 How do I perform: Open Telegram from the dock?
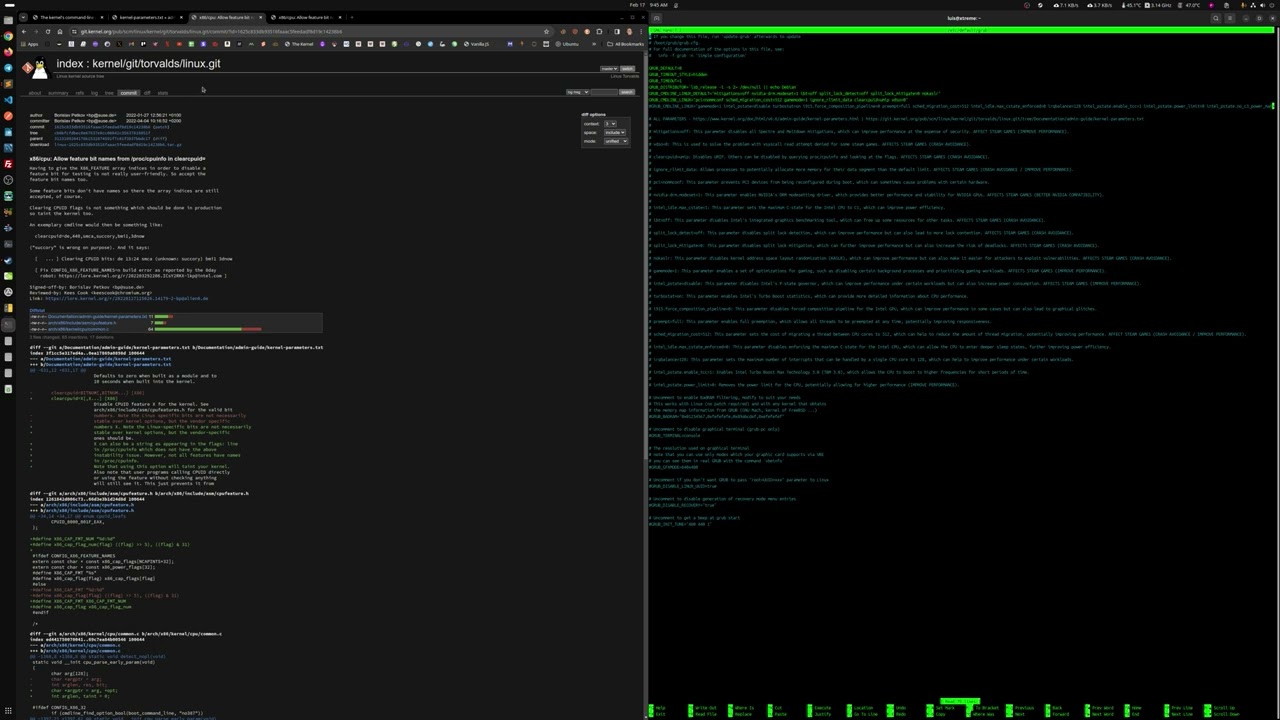coord(8,68)
